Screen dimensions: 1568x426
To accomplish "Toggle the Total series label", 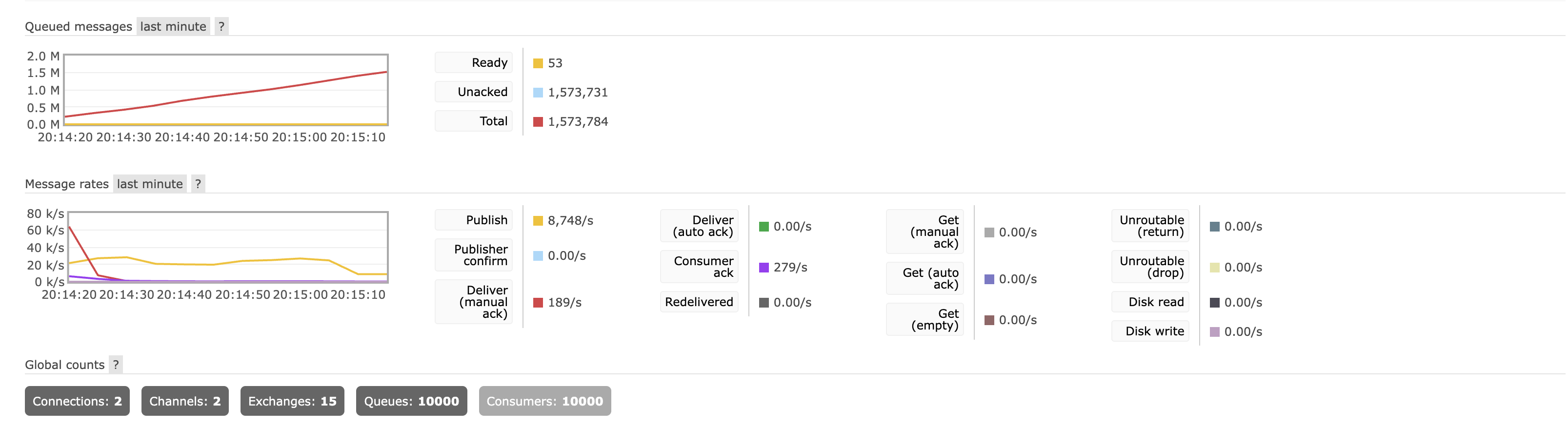I will pyautogui.click(x=474, y=121).
